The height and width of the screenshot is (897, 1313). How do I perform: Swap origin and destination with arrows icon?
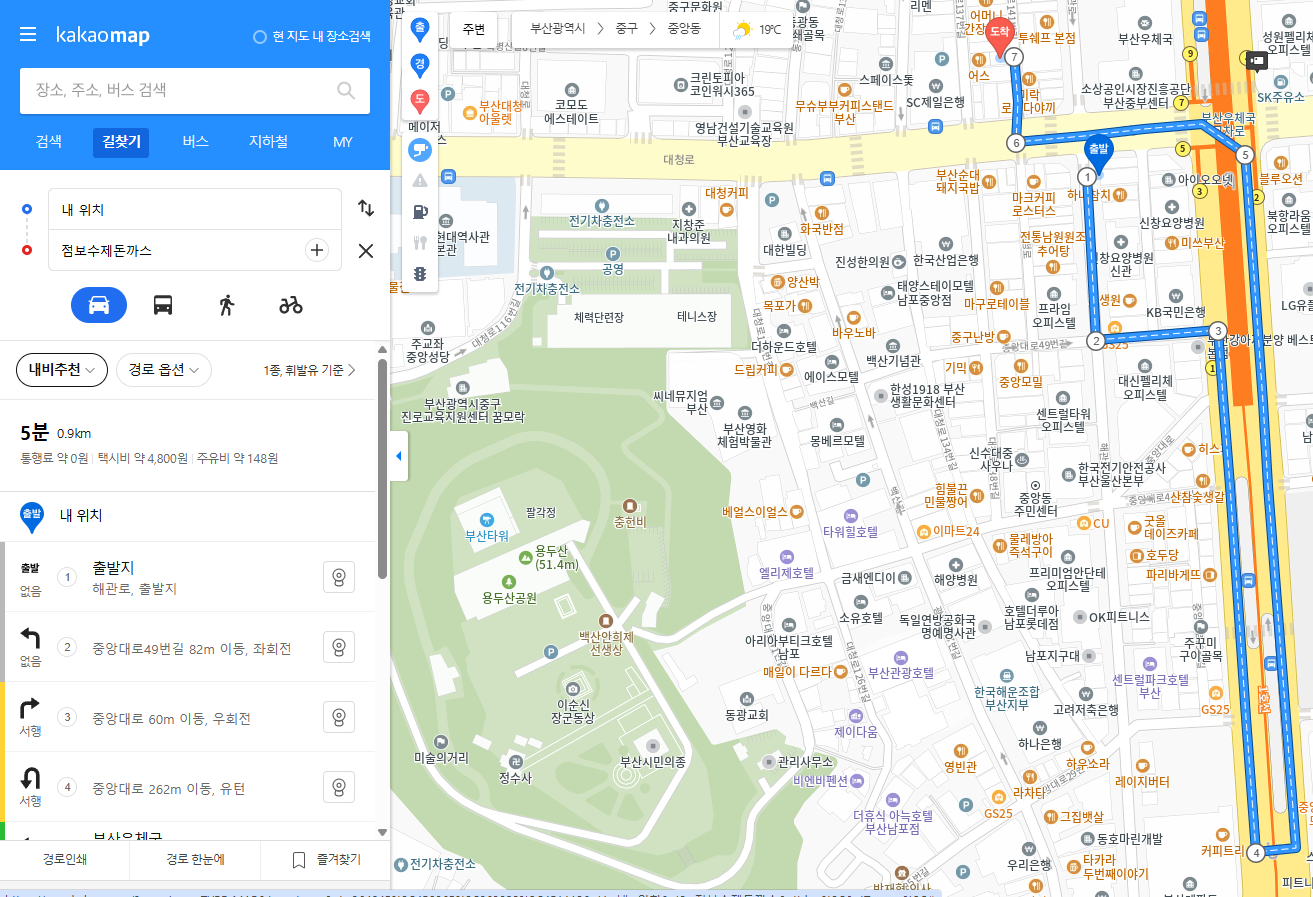366,208
